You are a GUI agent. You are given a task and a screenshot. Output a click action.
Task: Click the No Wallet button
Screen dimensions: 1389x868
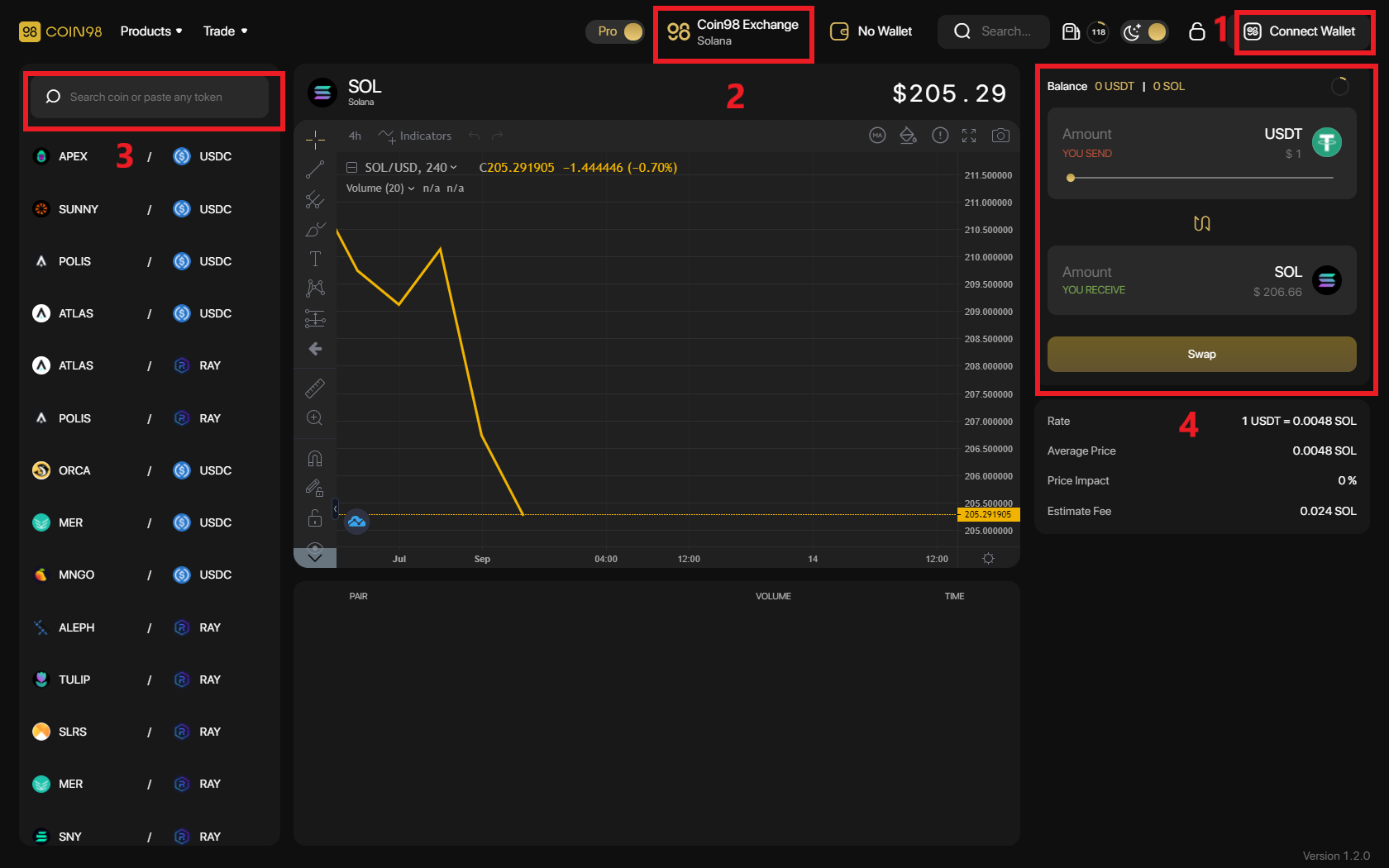click(871, 31)
